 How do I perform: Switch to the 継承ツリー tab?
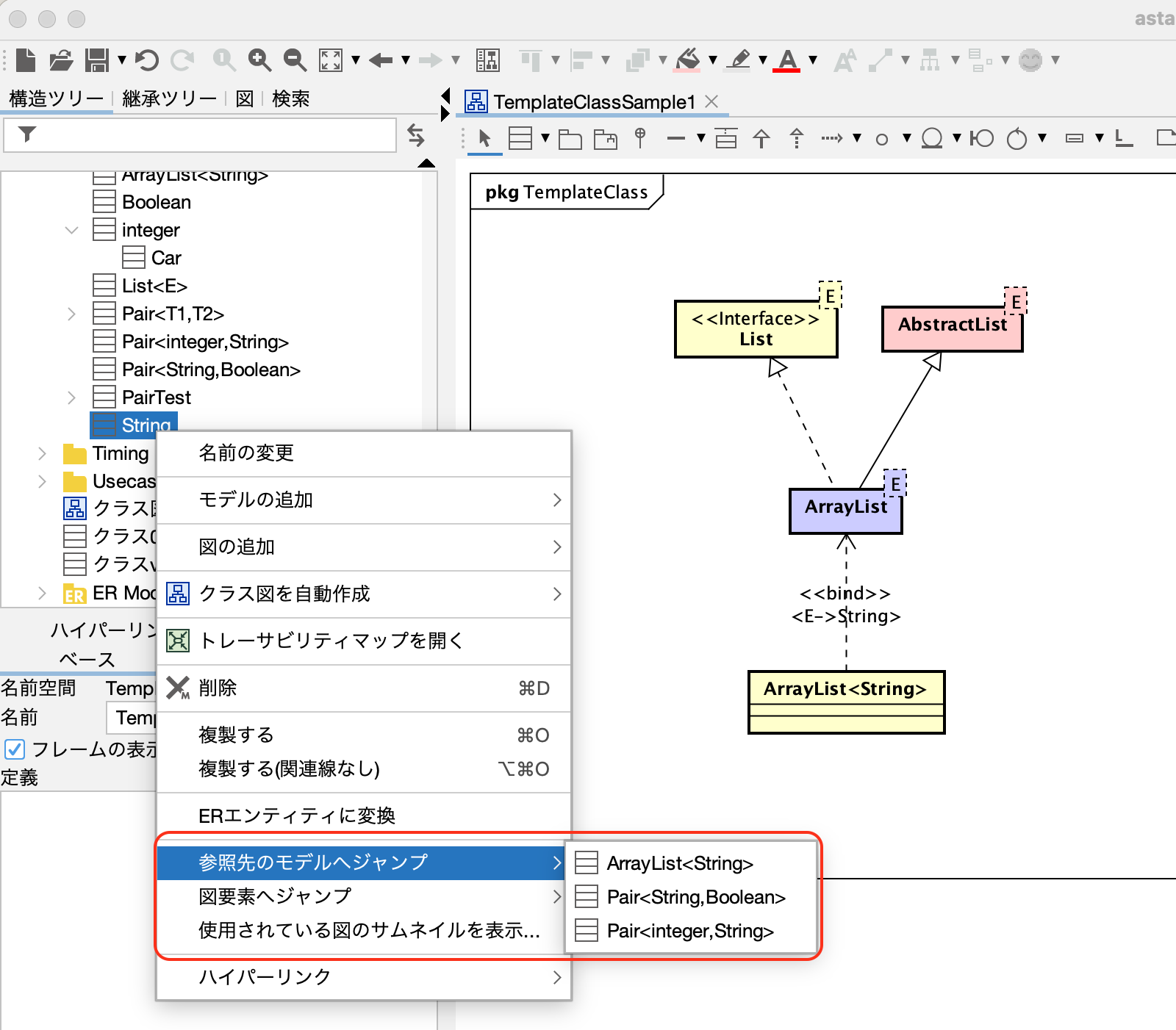tap(169, 98)
